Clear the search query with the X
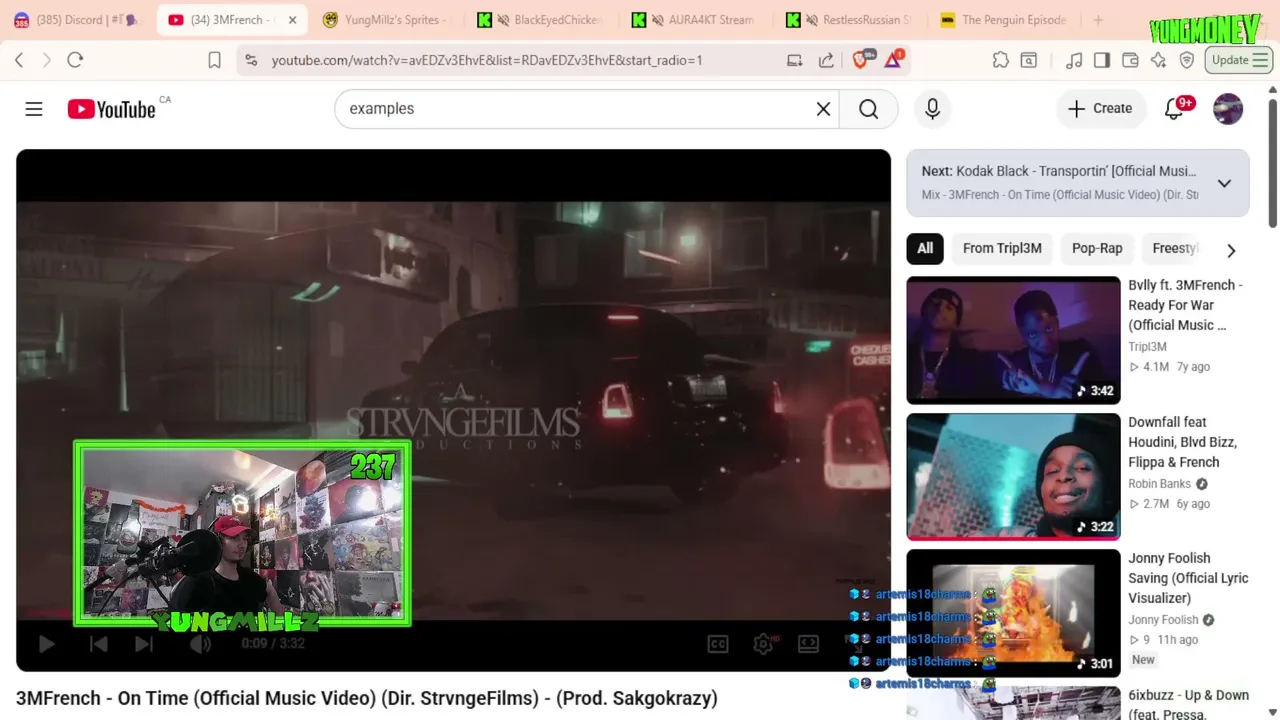Image resolution: width=1280 pixels, height=720 pixels. point(823,109)
